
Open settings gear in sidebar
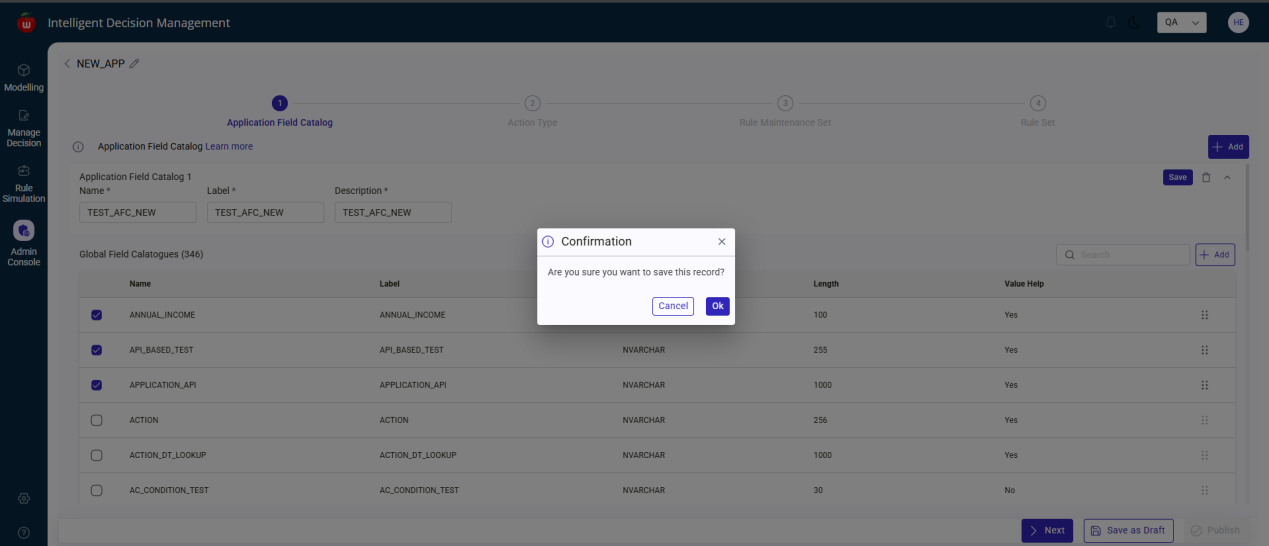pos(24,498)
